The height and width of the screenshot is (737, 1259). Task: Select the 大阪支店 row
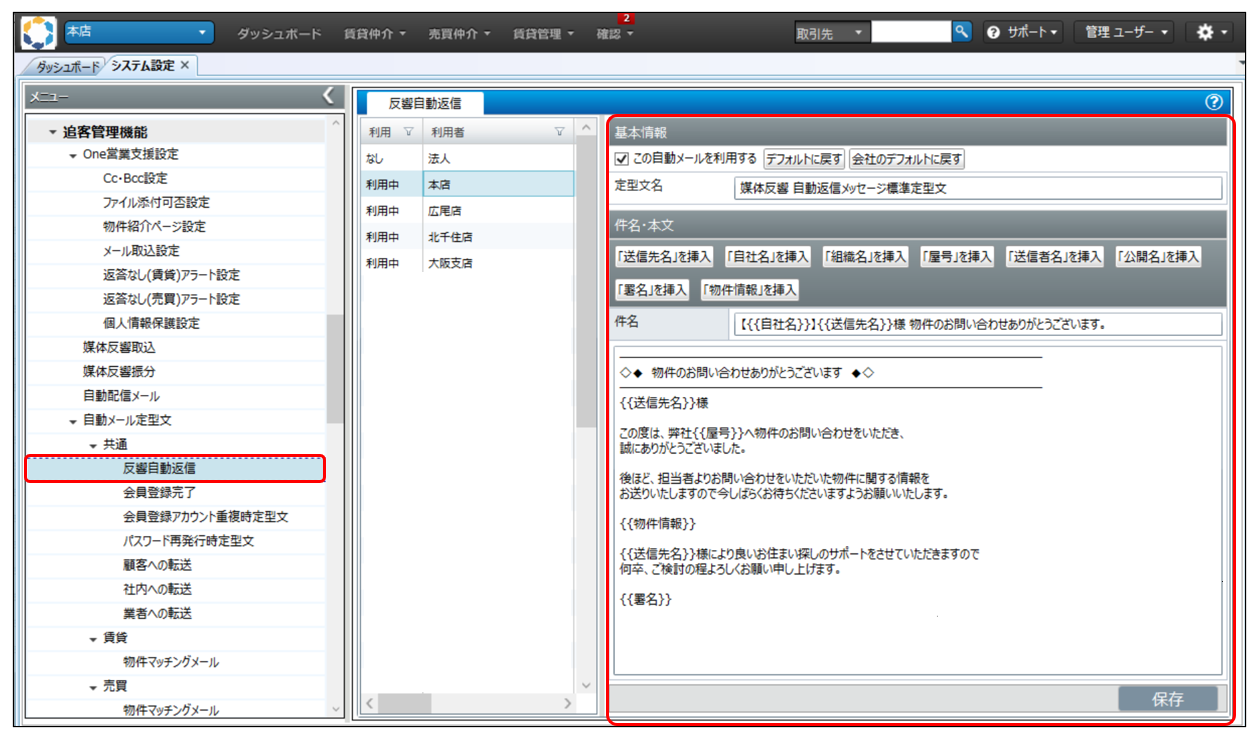tap(467, 263)
